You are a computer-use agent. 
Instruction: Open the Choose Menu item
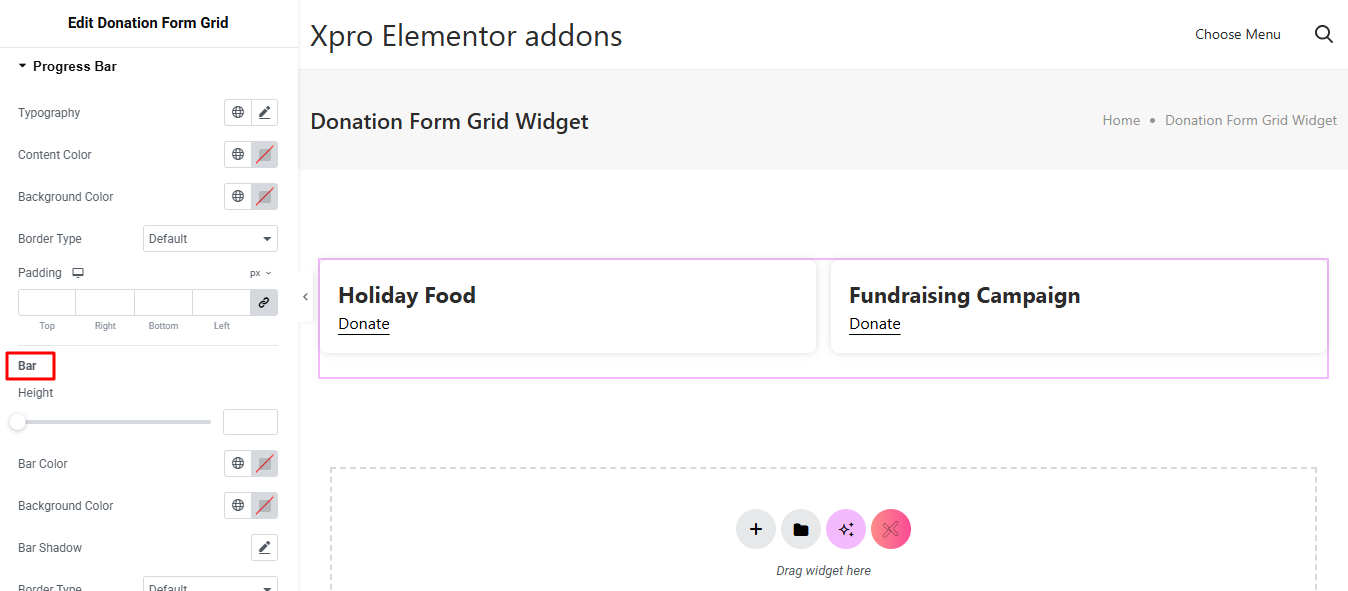click(1237, 35)
